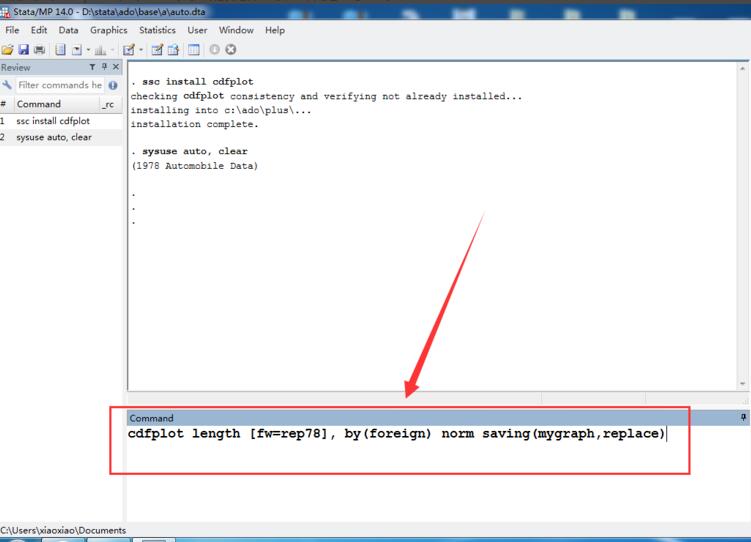Screen dimensions: 751x542
Task: Open the Do-file Editor icon
Action: 128,49
